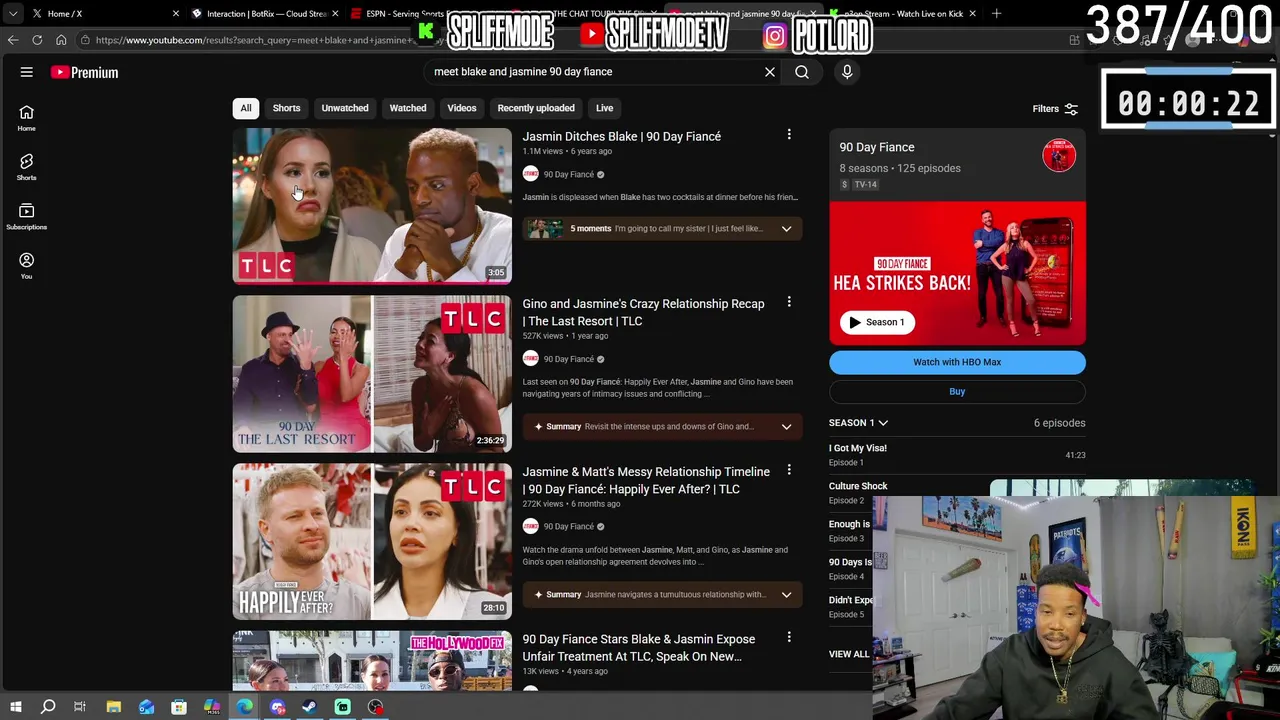The width and height of the screenshot is (1280, 720).
Task: Select the Watched filter chip
Action: pyautogui.click(x=408, y=108)
